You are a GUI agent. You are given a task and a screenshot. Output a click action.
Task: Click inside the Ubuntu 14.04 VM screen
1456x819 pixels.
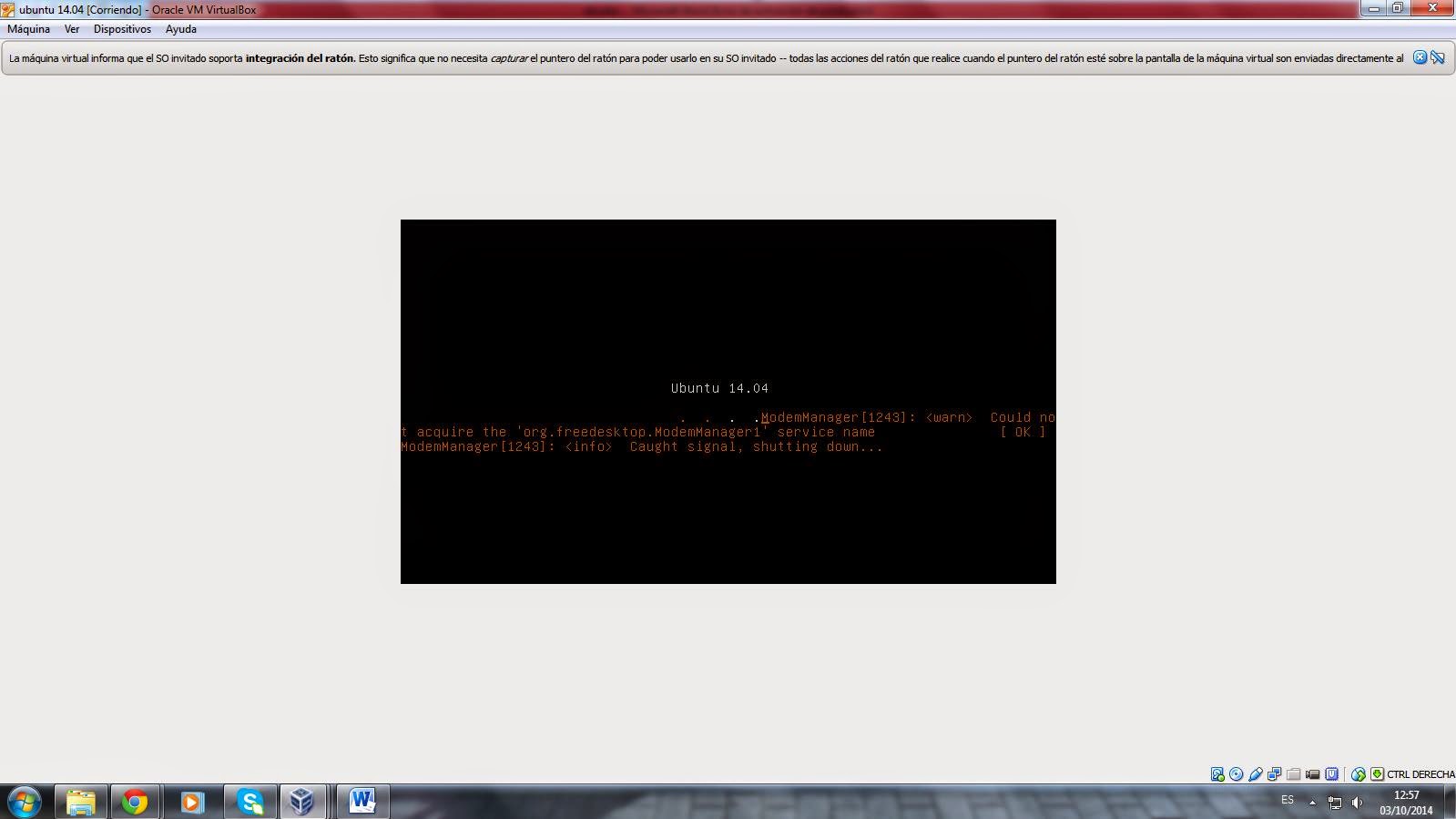point(728,401)
